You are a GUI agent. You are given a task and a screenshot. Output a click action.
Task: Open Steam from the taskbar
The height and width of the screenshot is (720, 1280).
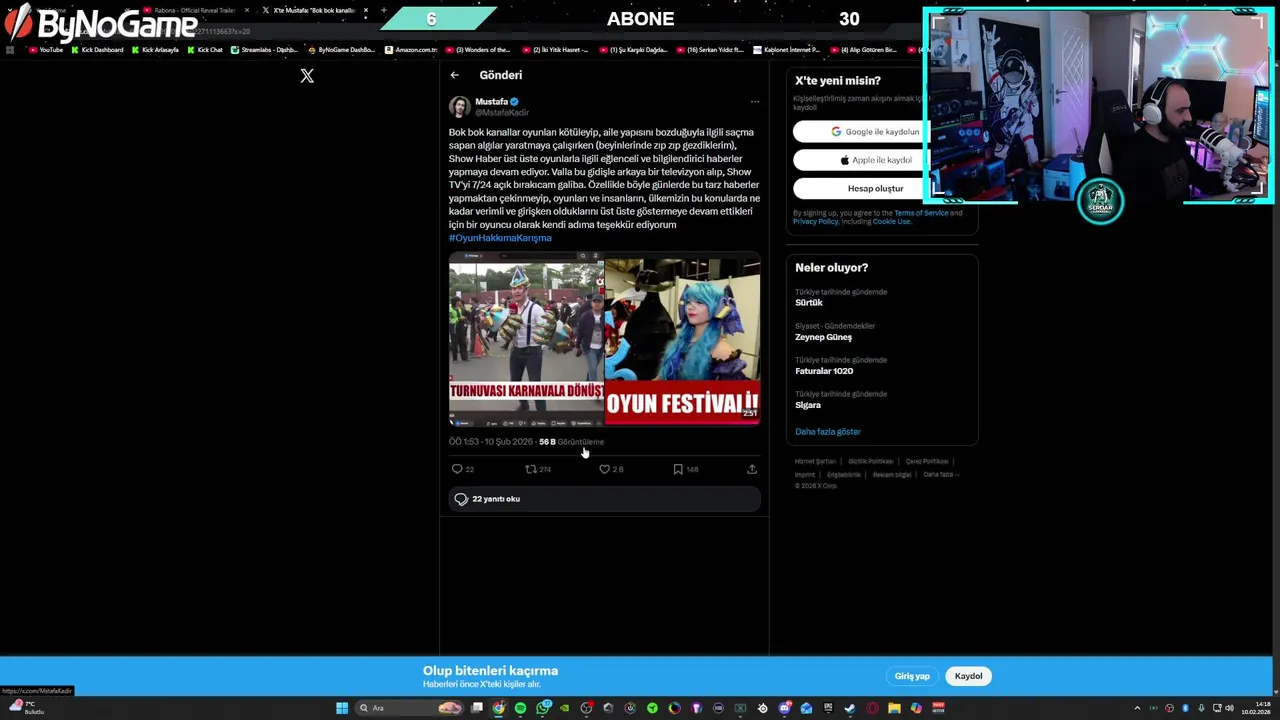850,708
